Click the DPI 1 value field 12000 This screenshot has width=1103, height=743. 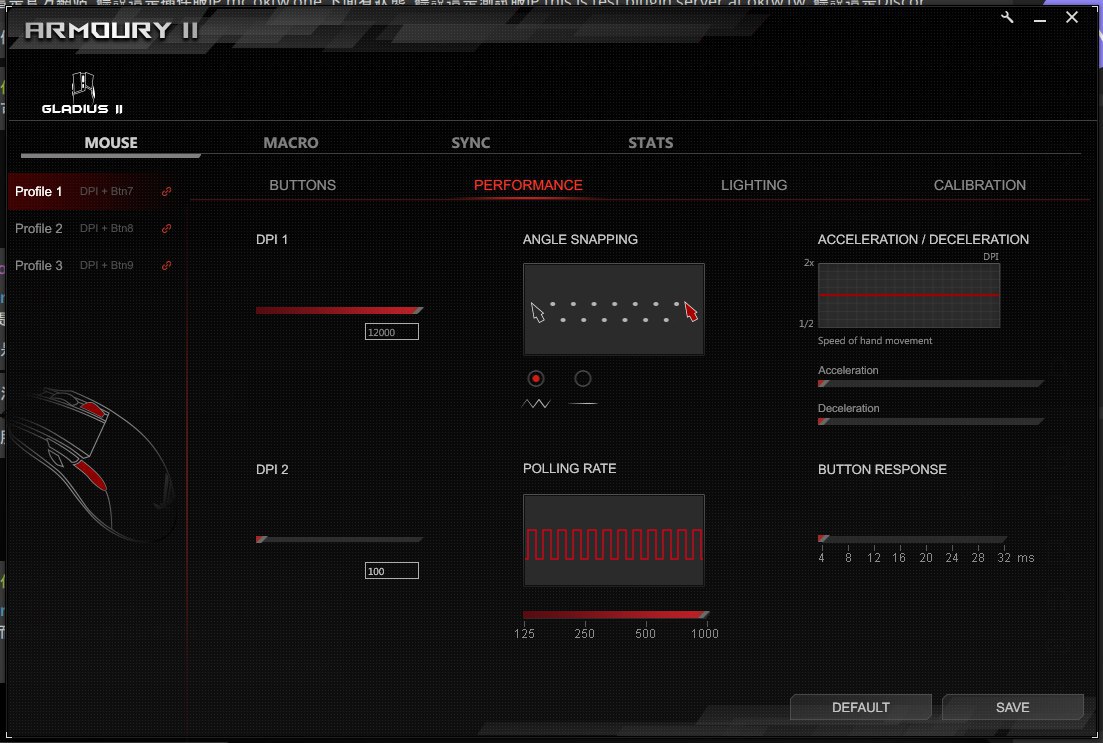(x=392, y=332)
